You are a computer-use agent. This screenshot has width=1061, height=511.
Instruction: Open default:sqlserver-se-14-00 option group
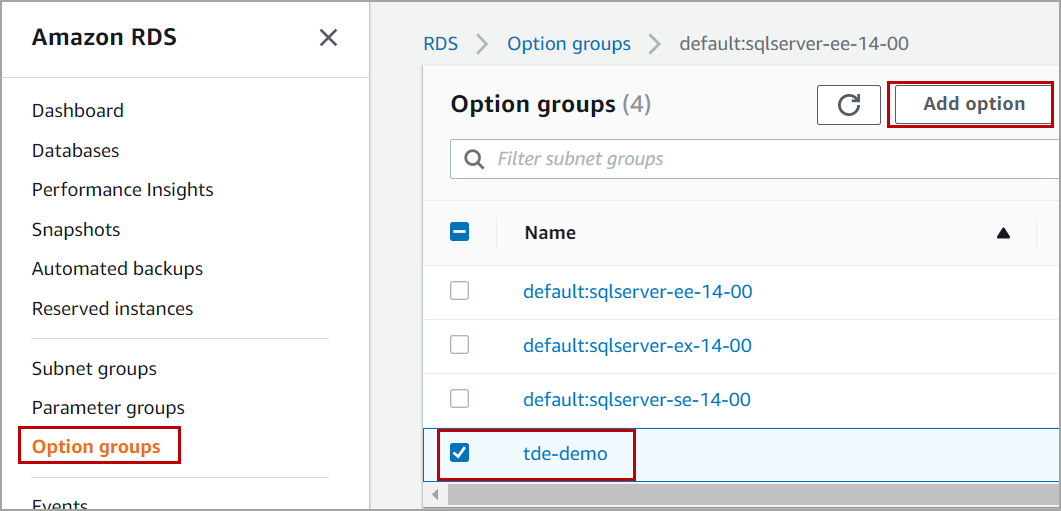pyautogui.click(x=637, y=399)
